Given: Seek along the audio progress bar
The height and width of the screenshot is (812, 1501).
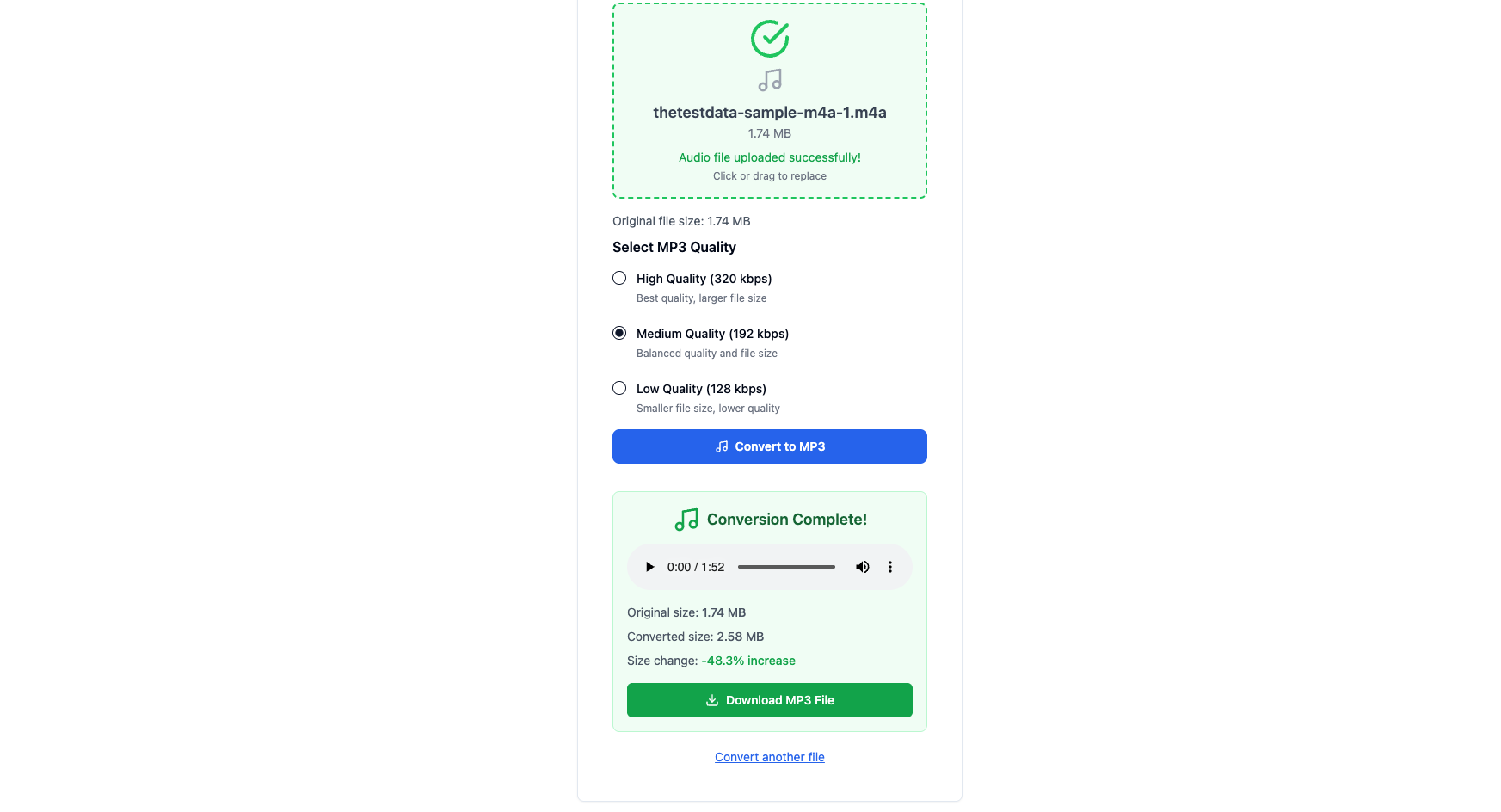Looking at the screenshot, I should 786,567.
